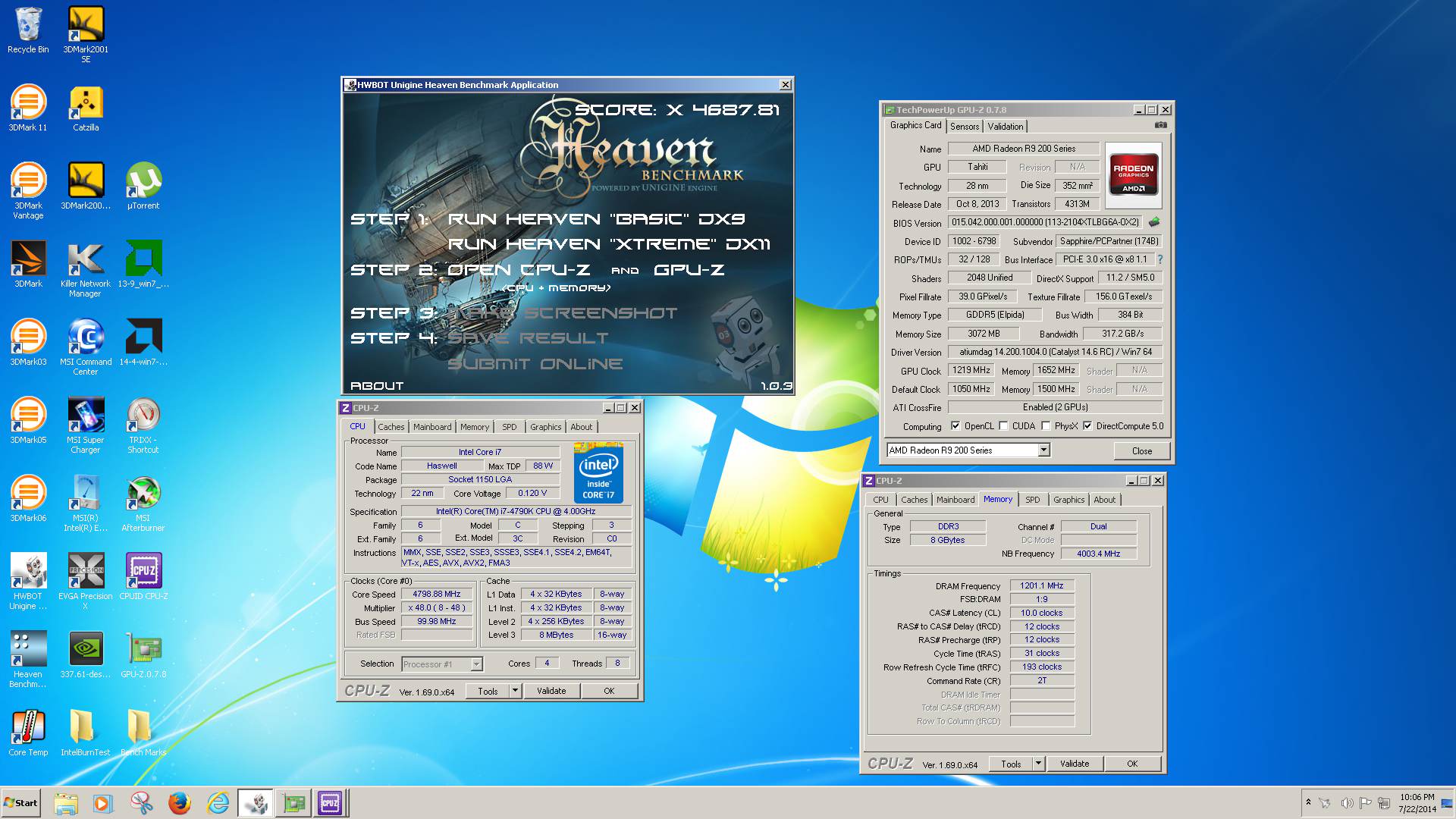This screenshot has height=819, width=1456.
Task: Switch to Caches tab in CPU-Z CPU window
Action: [391, 427]
